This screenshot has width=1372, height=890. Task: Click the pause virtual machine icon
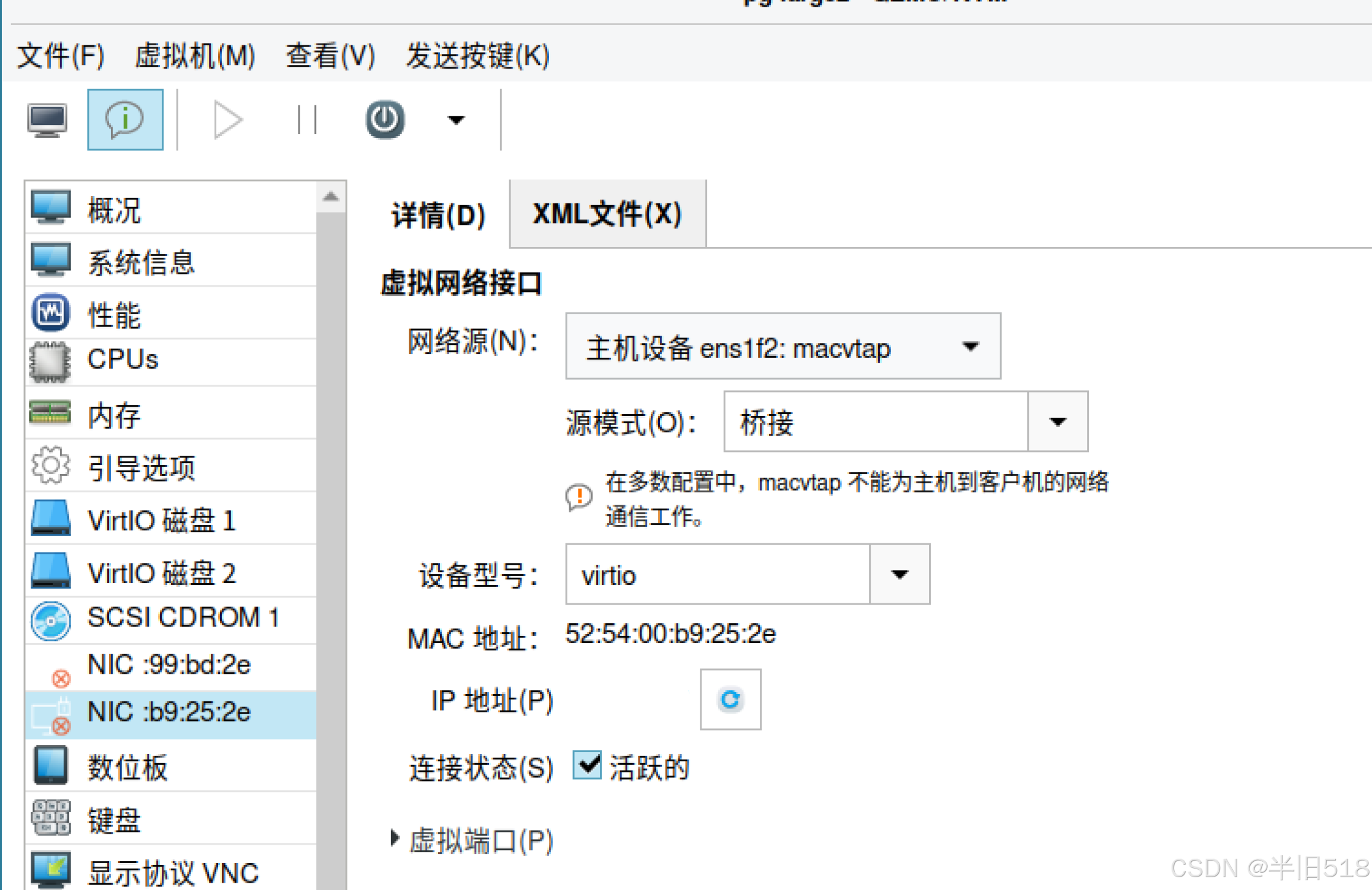tap(306, 120)
